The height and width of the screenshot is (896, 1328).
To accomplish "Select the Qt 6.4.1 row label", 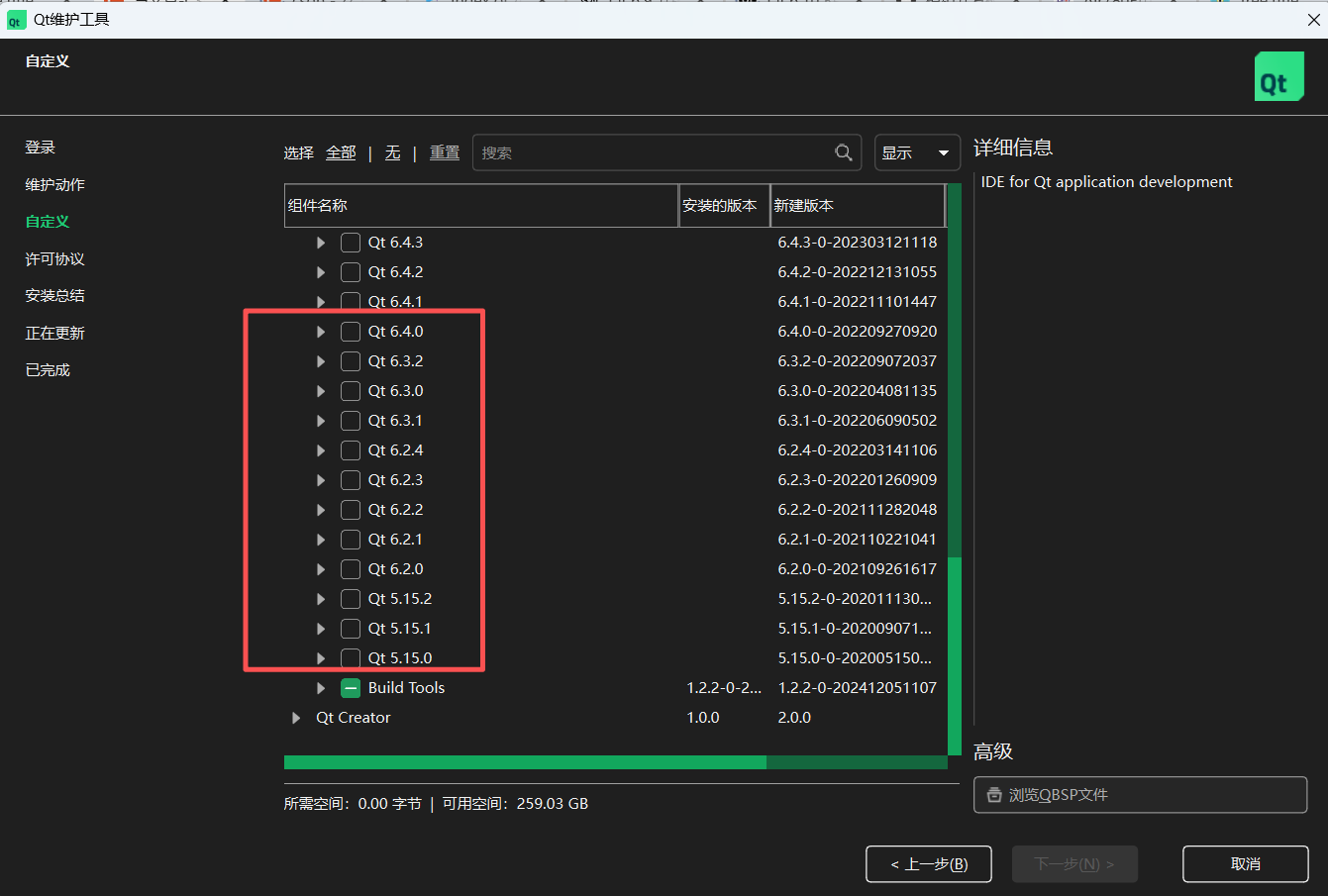I will coord(395,302).
